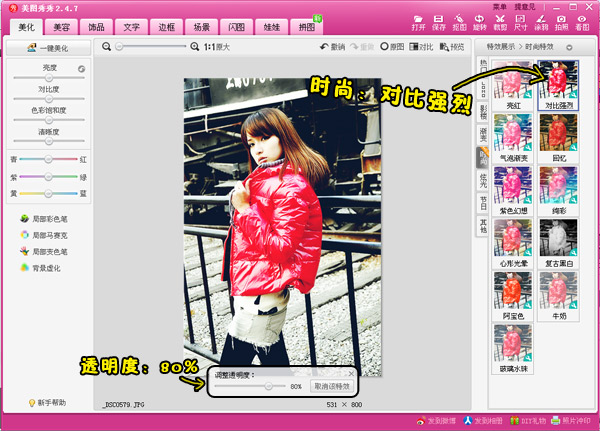
Task: Click 1:1原大 actual size button
Action: coord(217,47)
